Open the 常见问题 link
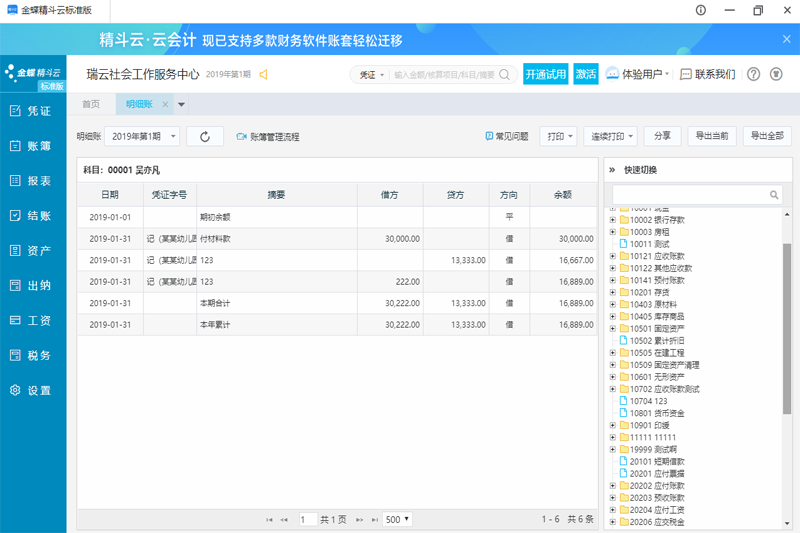Image resolution: width=800 pixels, height=533 pixels. point(507,136)
